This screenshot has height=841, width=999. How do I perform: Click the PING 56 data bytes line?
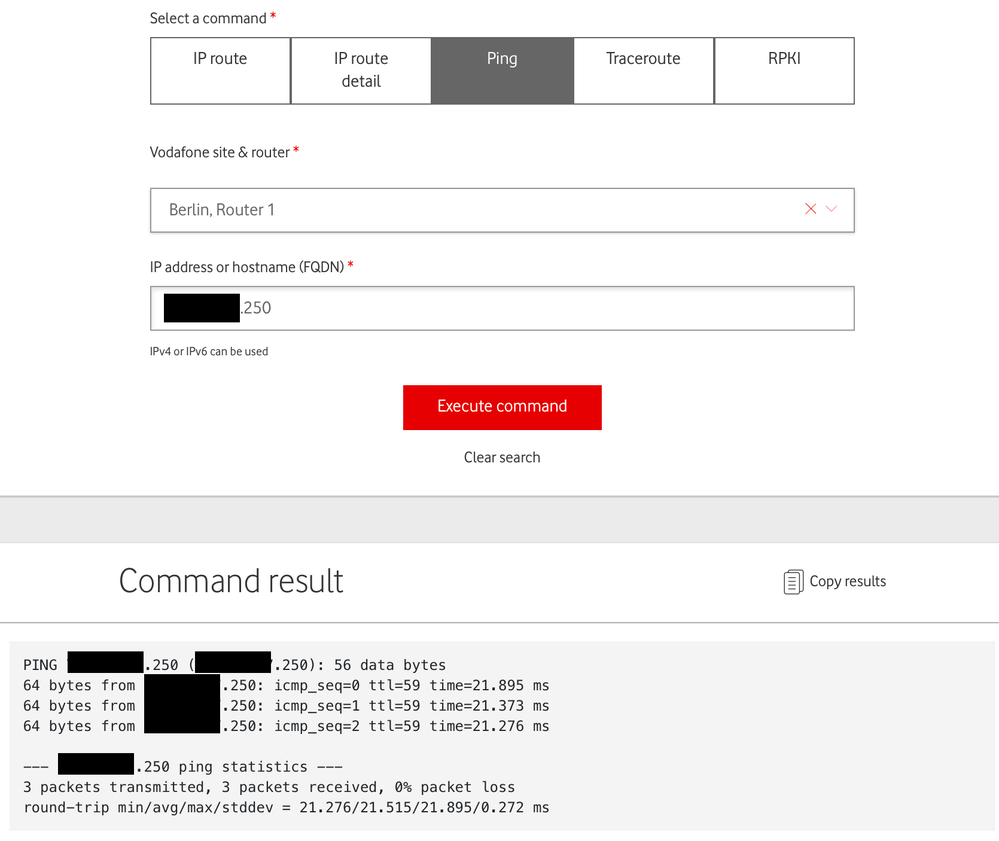pyautogui.click(x=234, y=665)
